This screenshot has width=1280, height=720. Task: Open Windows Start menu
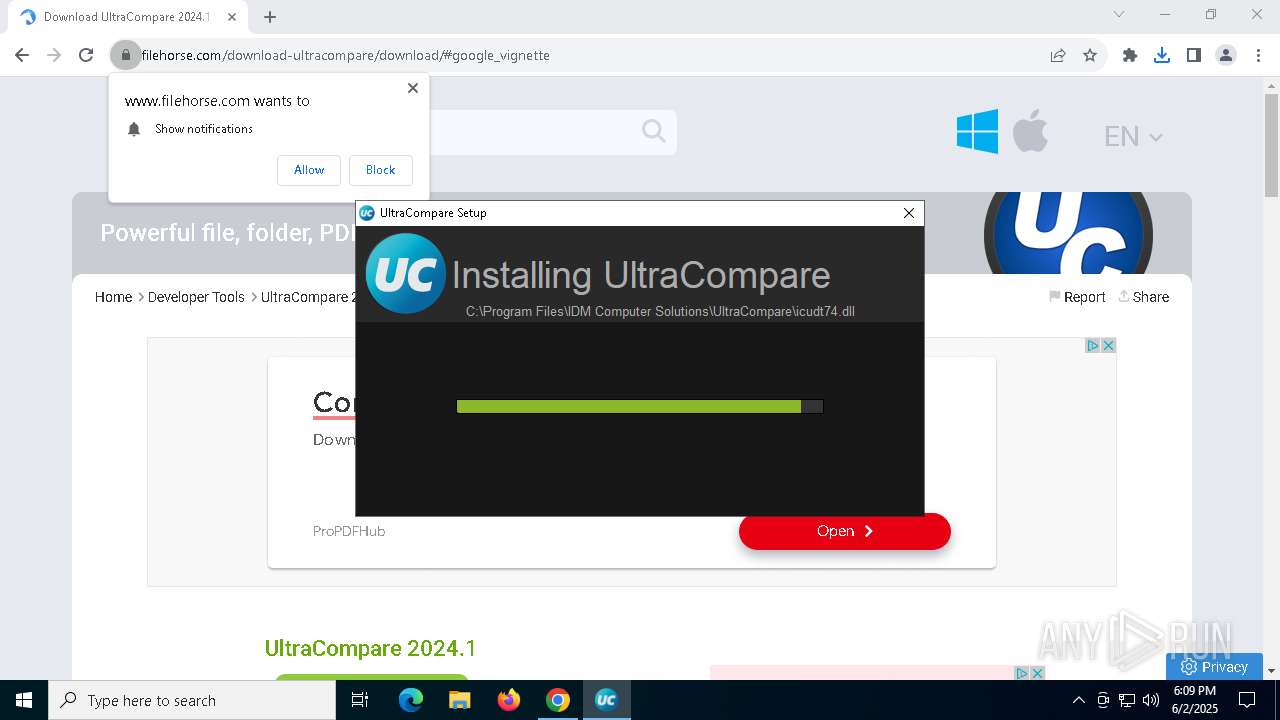[24, 700]
